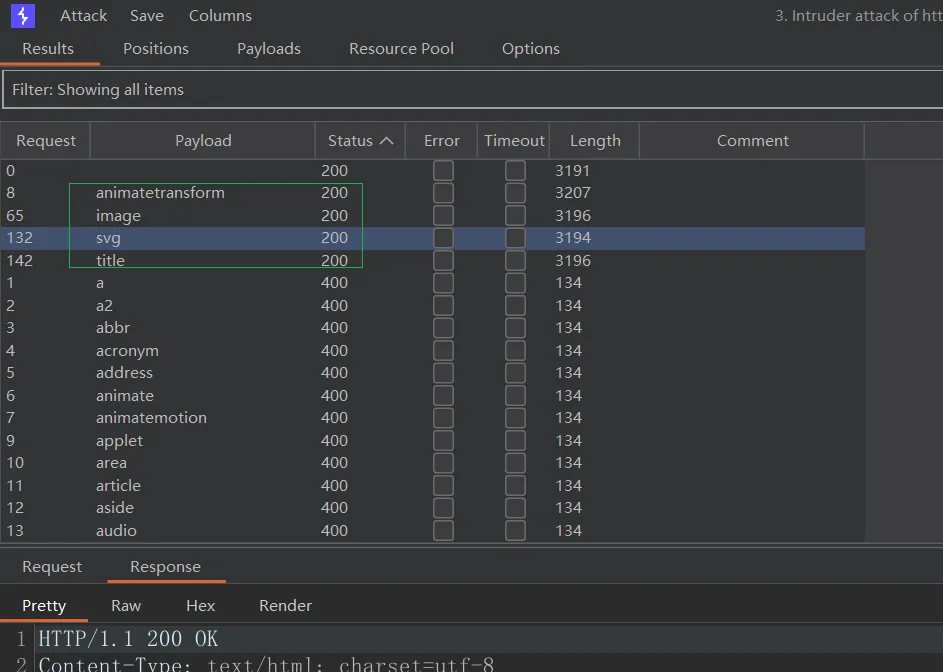Open the Resource Pool tab
943x672 pixels.
401,49
